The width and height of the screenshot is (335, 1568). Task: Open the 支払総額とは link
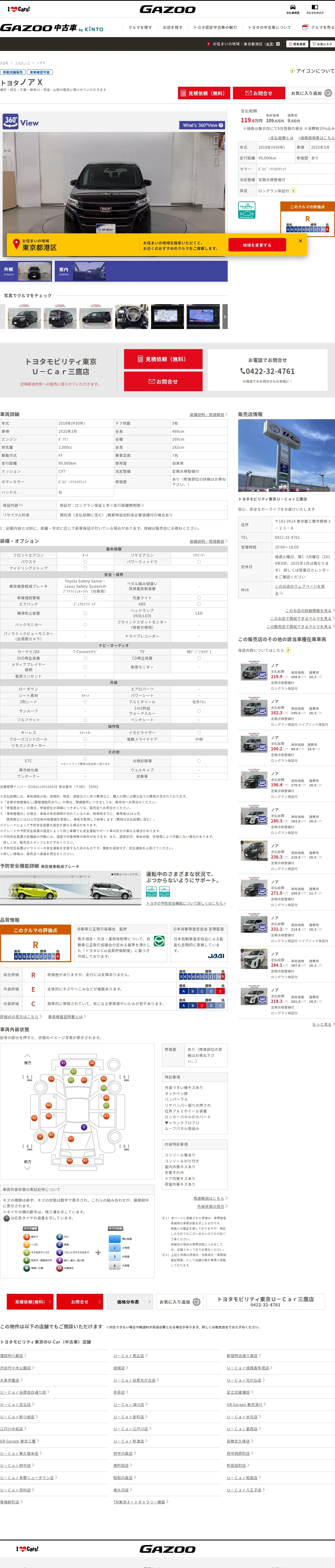coord(281,138)
